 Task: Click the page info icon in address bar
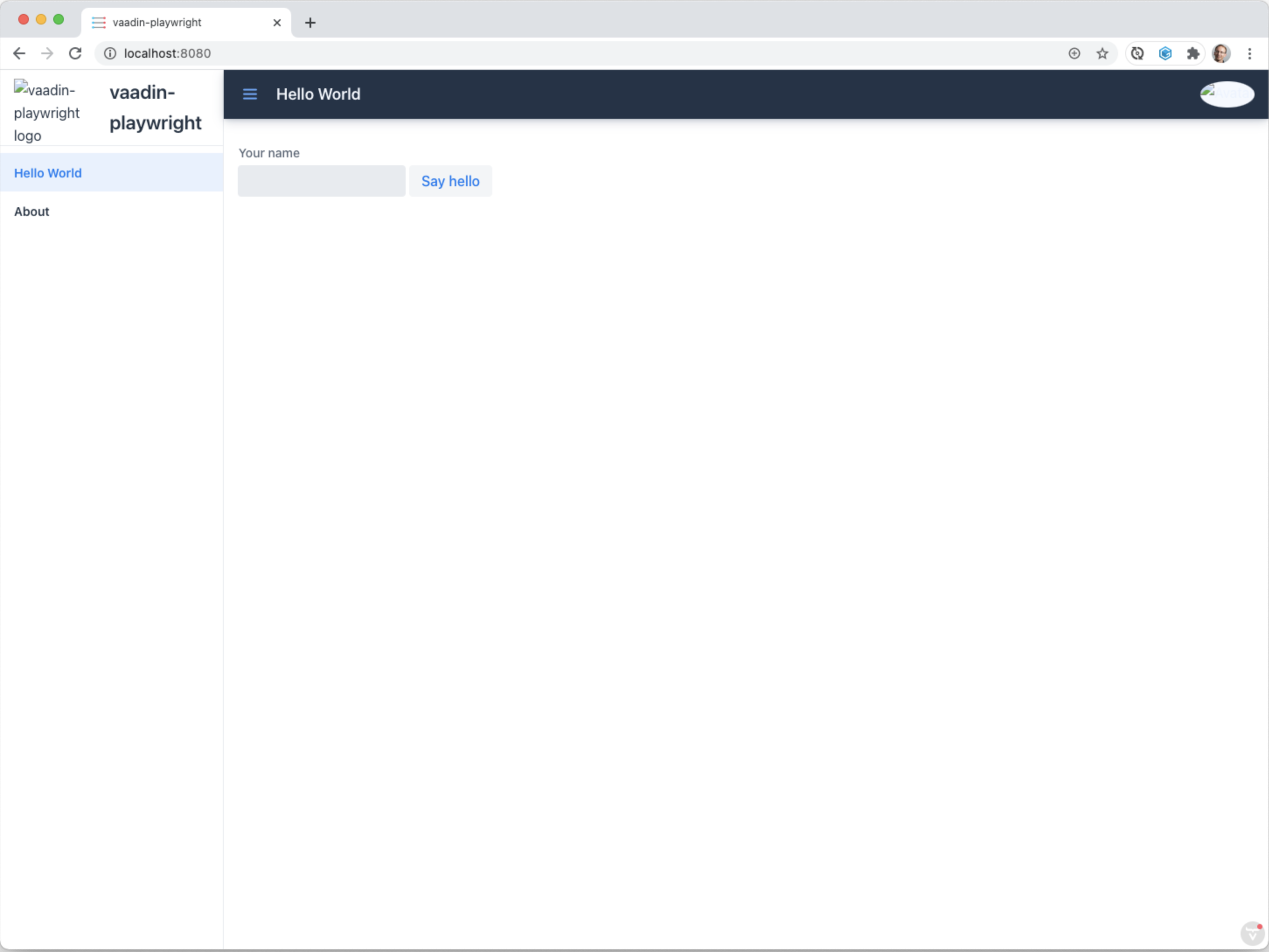point(109,53)
